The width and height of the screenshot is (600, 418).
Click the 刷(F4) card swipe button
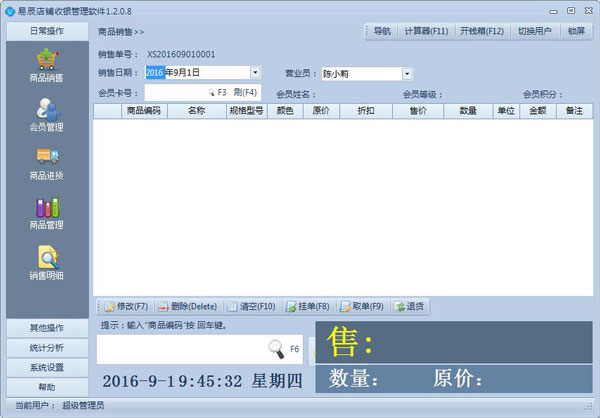coord(245,93)
